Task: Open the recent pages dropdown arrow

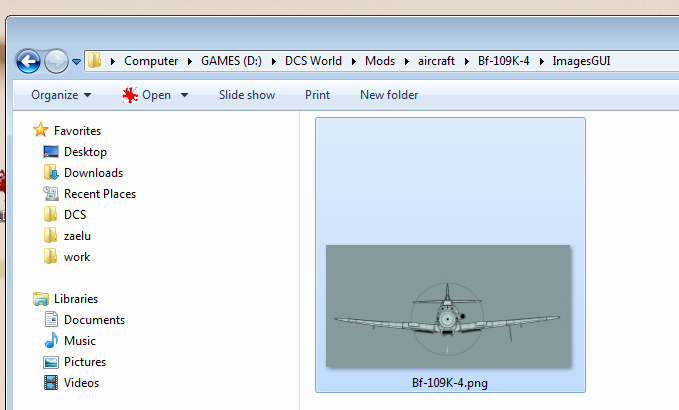Action: [77, 62]
